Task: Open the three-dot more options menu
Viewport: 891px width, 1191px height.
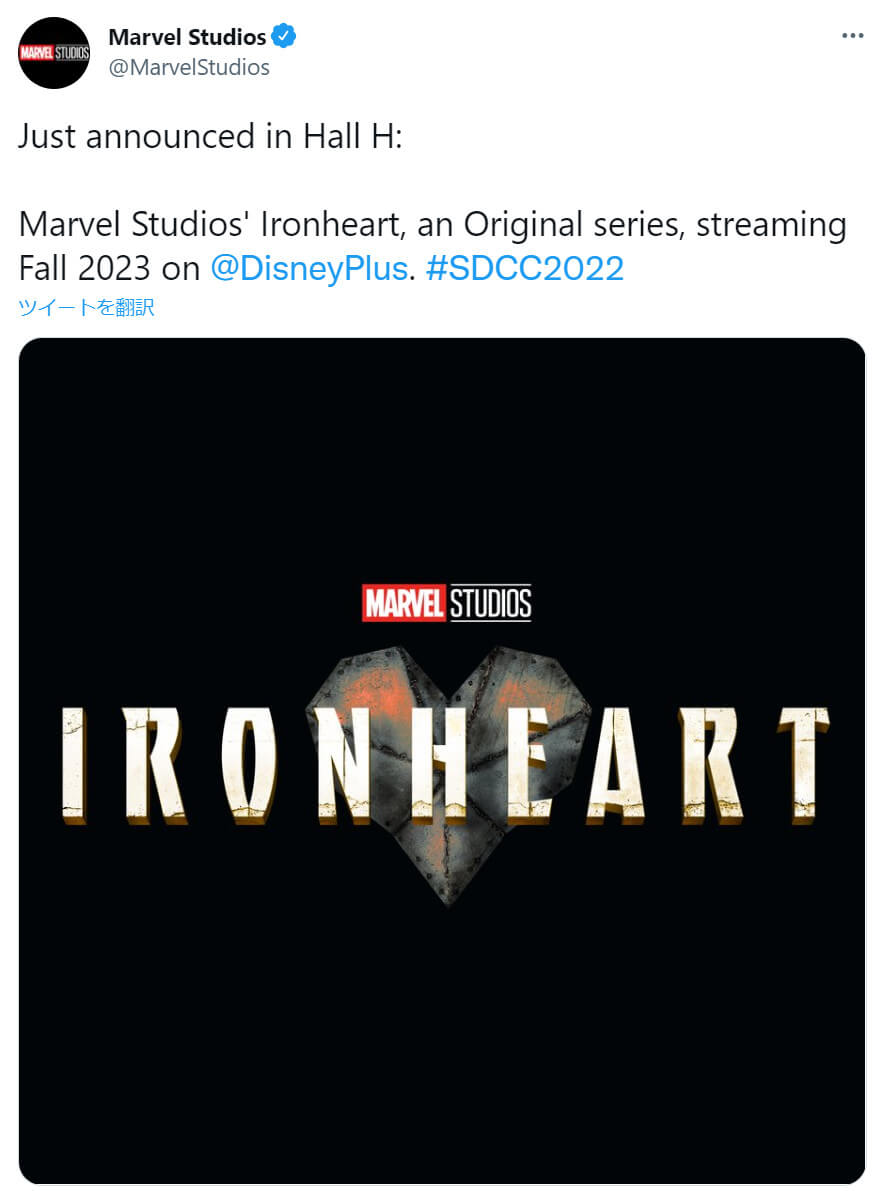Action: tap(852, 36)
